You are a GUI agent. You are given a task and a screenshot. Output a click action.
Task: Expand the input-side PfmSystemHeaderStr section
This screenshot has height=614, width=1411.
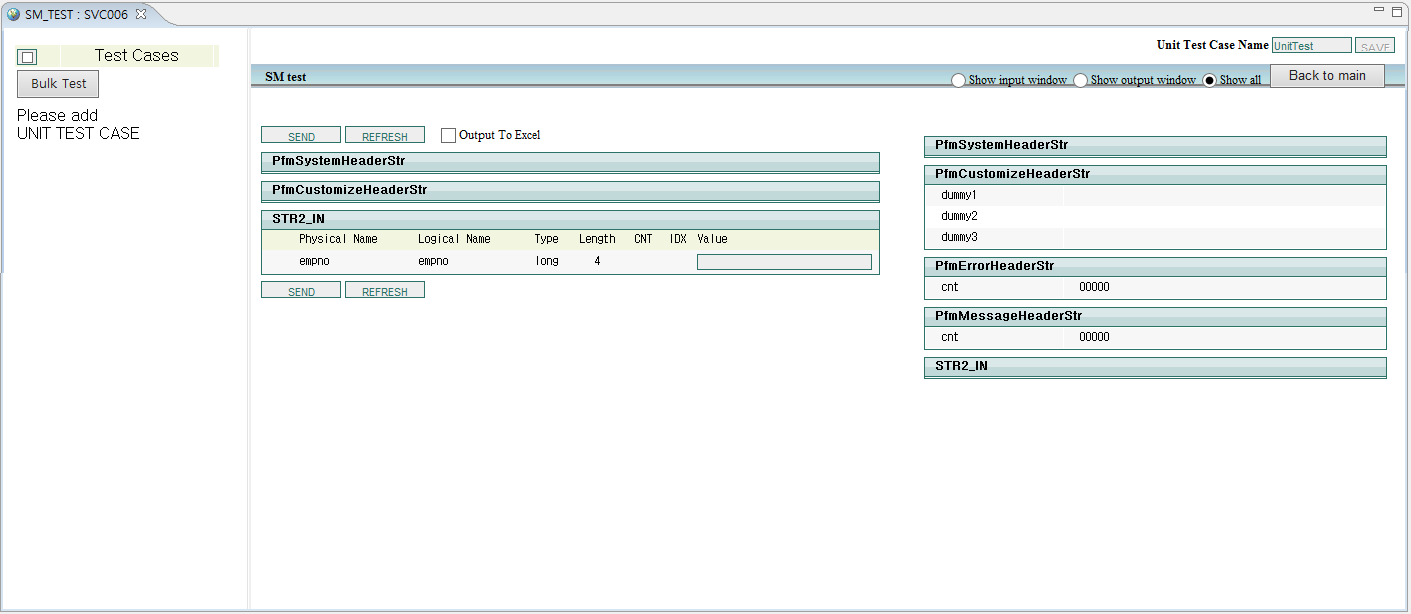(x=570, y=162)
